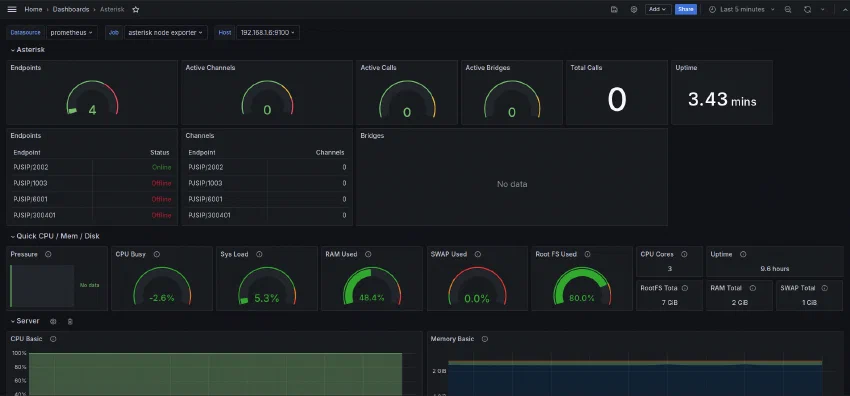This screenshot has height=396, width=850.
Task: Select PJSIP/6001 row in Endpoints table
Action: pyautogui.click(x=92, y=199)
